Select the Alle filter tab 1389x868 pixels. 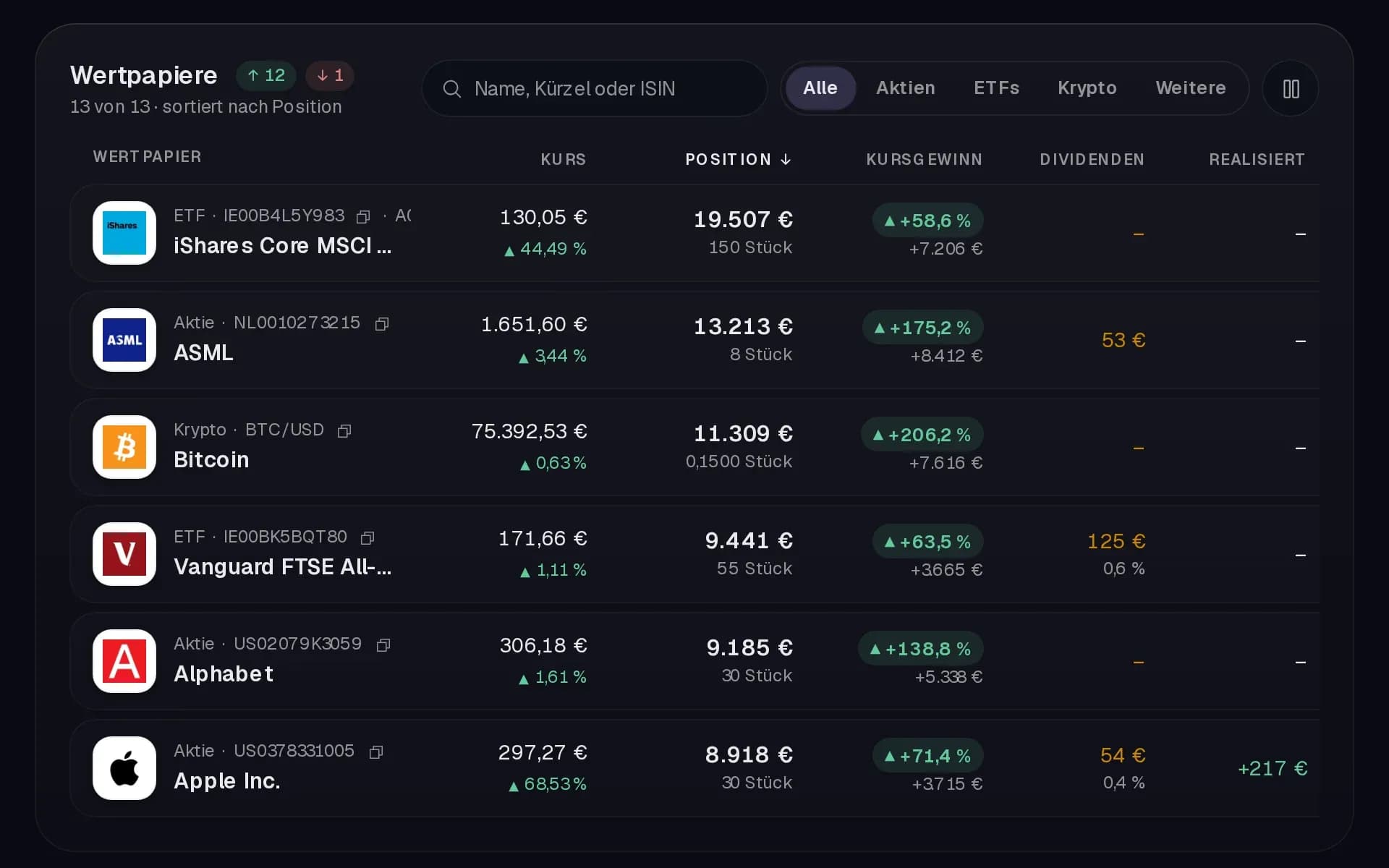click(x=820, y=88)
